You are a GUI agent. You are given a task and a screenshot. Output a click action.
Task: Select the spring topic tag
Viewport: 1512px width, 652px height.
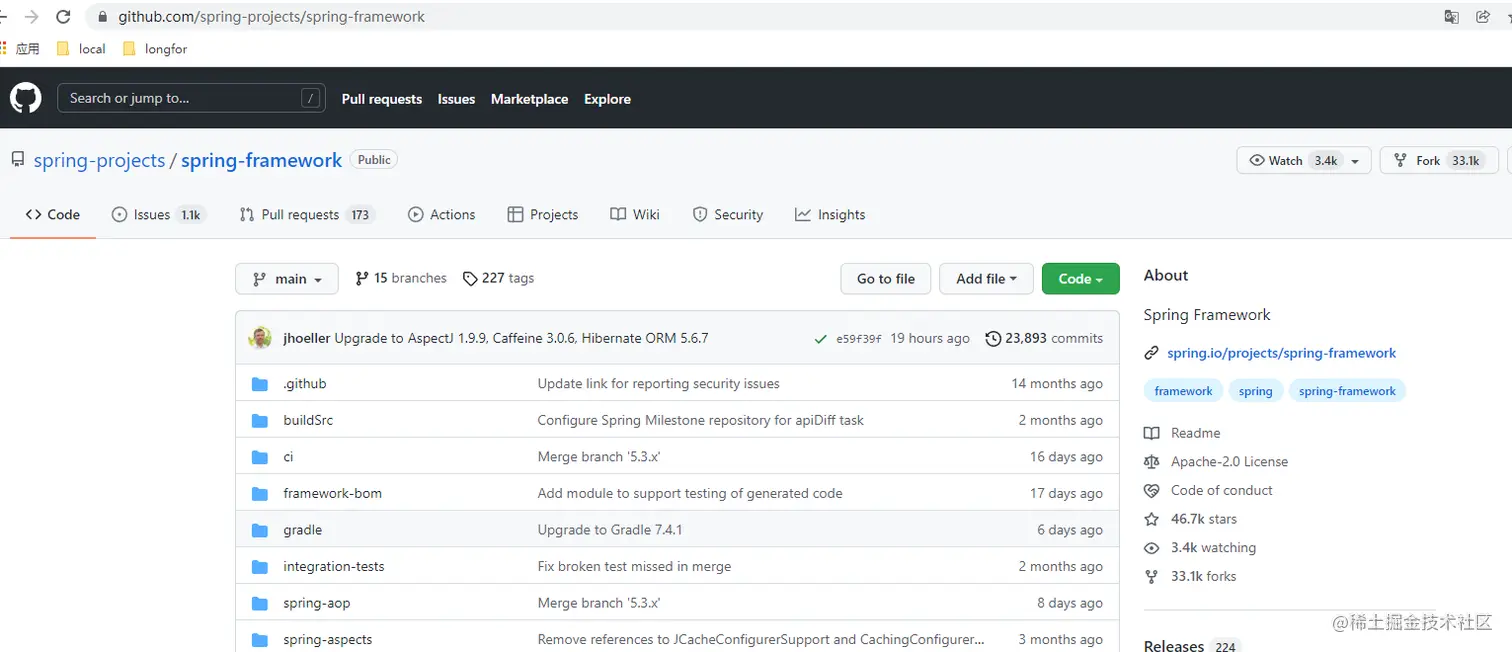pyautogui.click(x=1255, y=391)
